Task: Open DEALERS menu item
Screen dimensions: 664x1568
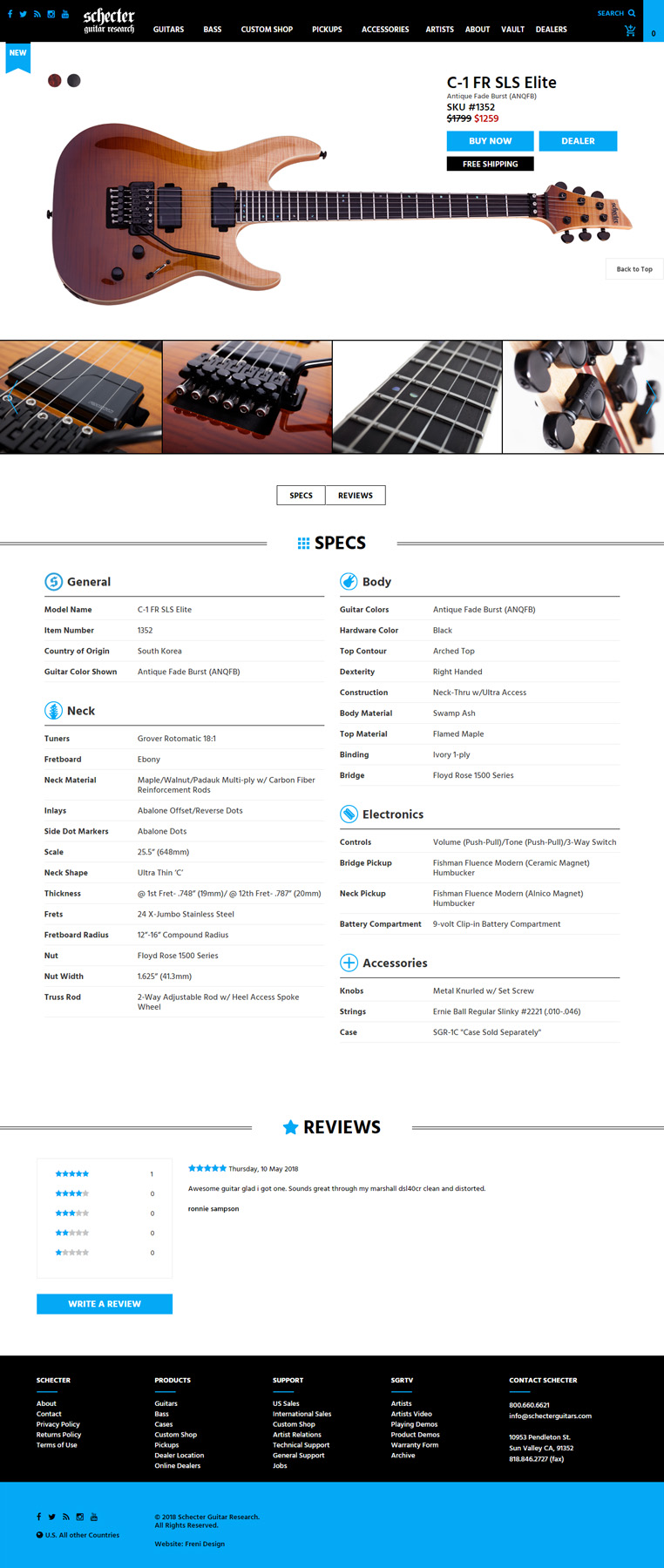Action: [x=551, y=30]
